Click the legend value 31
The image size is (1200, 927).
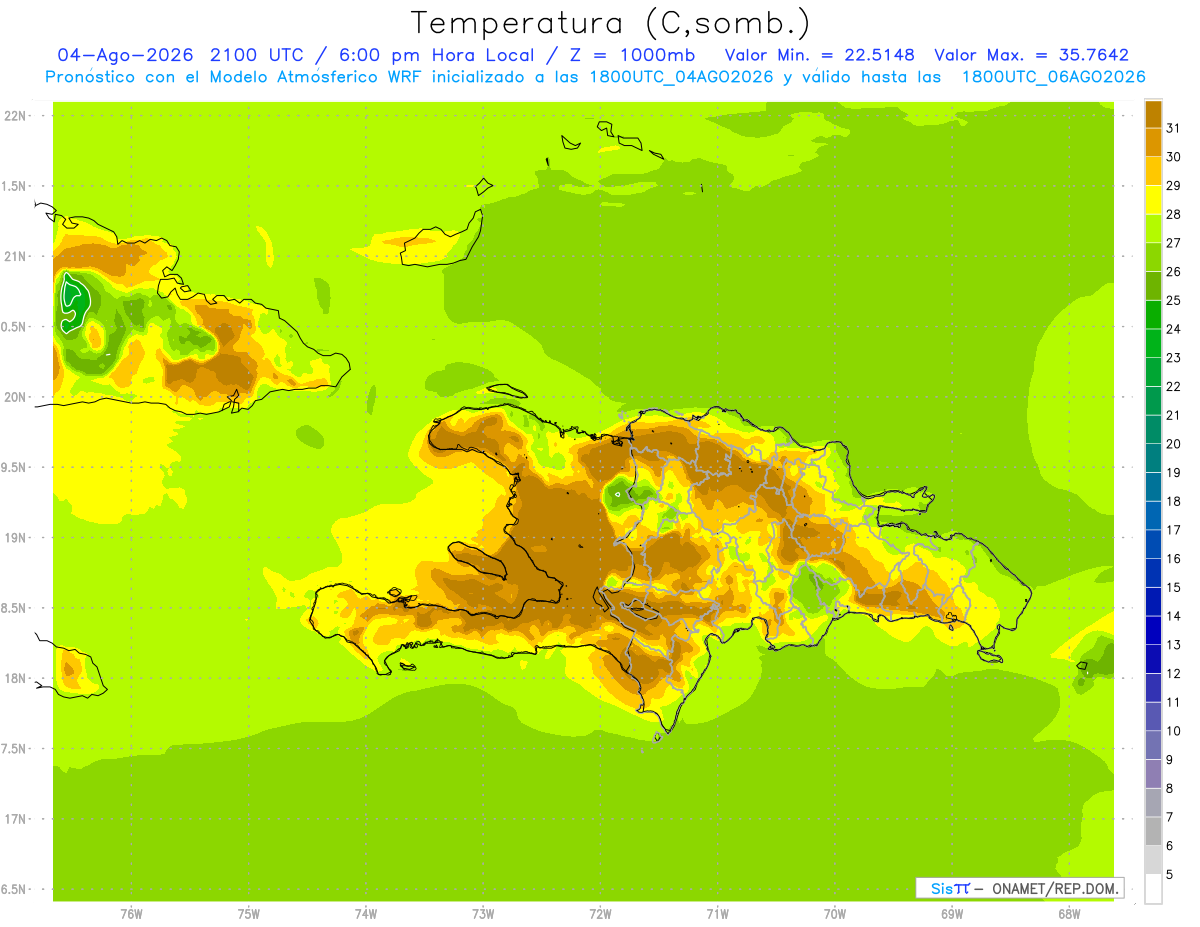1174,128
